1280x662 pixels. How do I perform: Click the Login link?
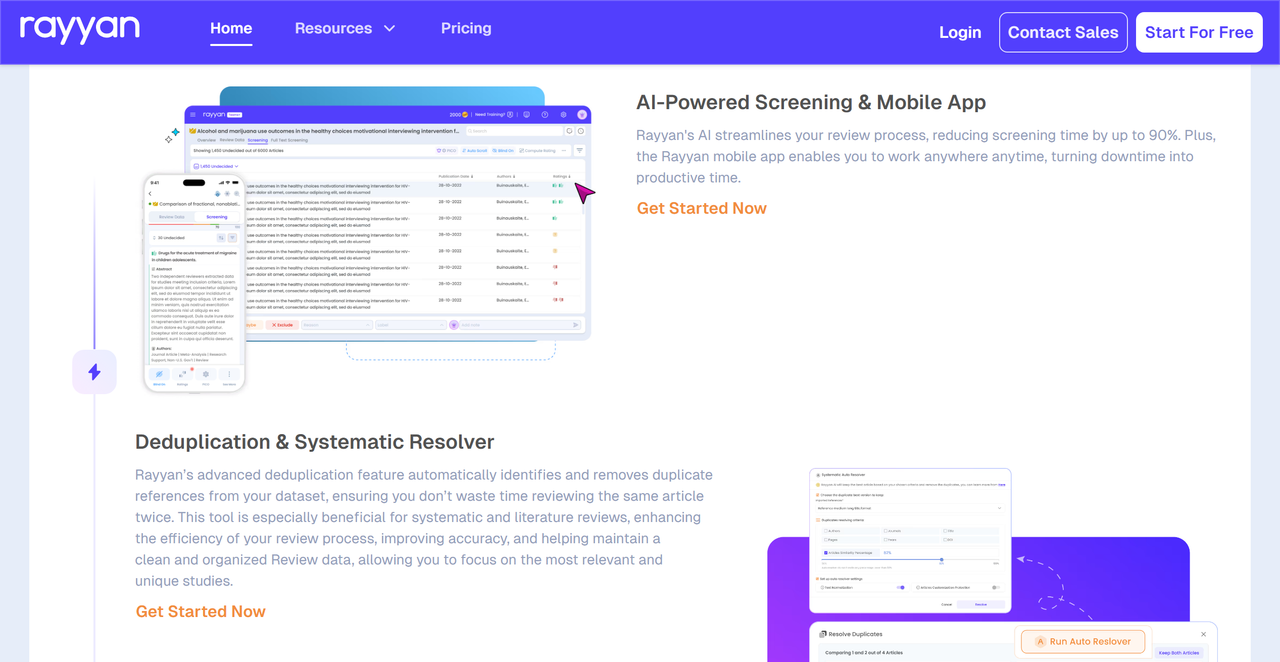click(960, 32)
